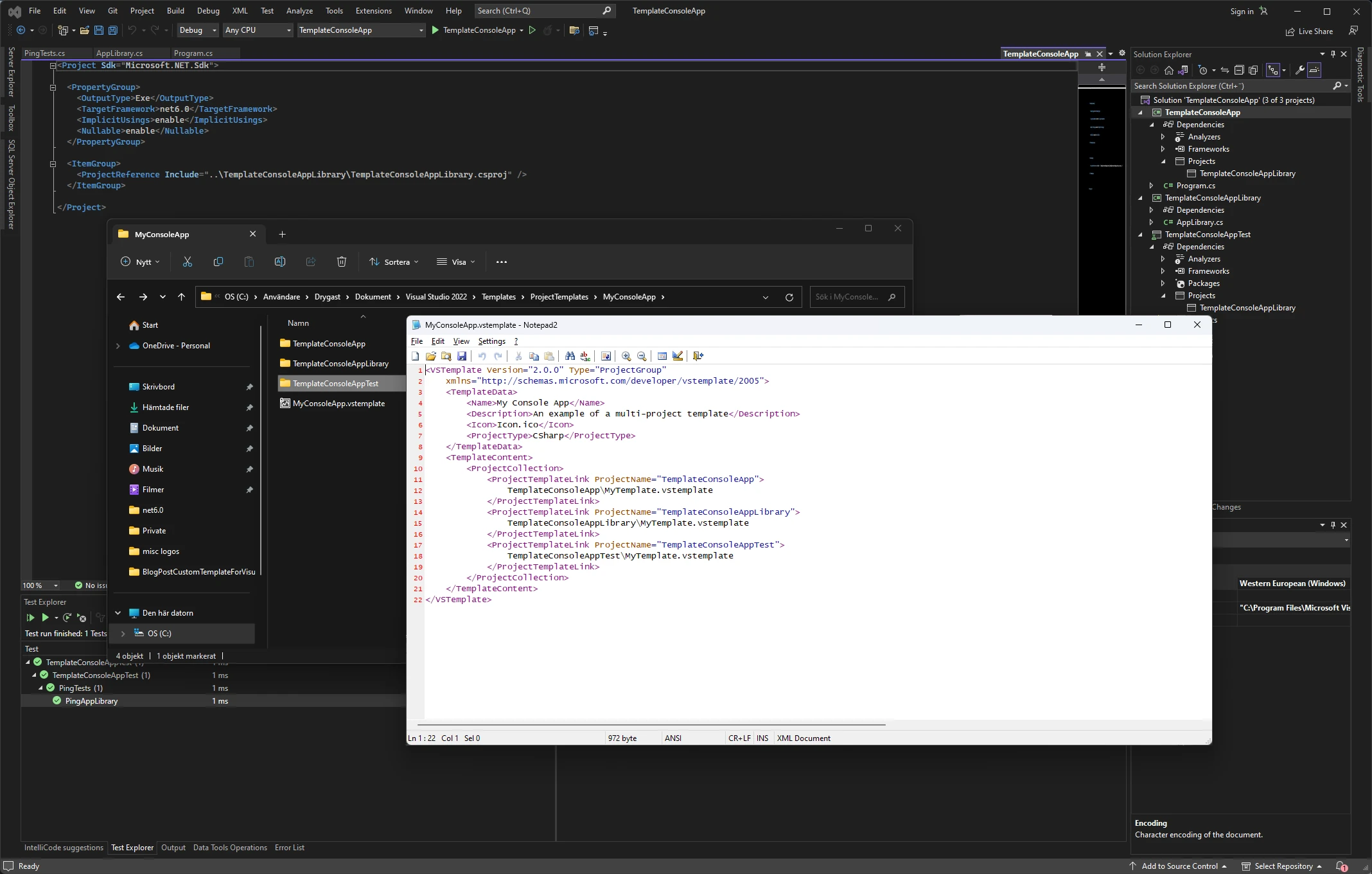Image resolution: width=1372 pixels, height=874 pixels.
Task: Click the Analyze menu in menu bar
Action: point(300,10)
